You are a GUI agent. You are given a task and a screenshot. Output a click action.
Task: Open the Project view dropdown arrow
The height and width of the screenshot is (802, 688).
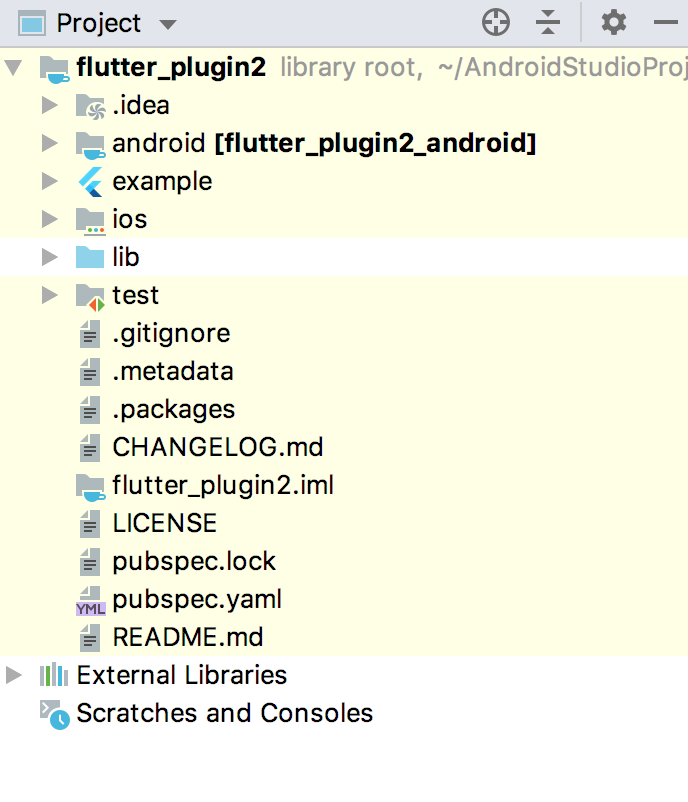pos(167,24)
